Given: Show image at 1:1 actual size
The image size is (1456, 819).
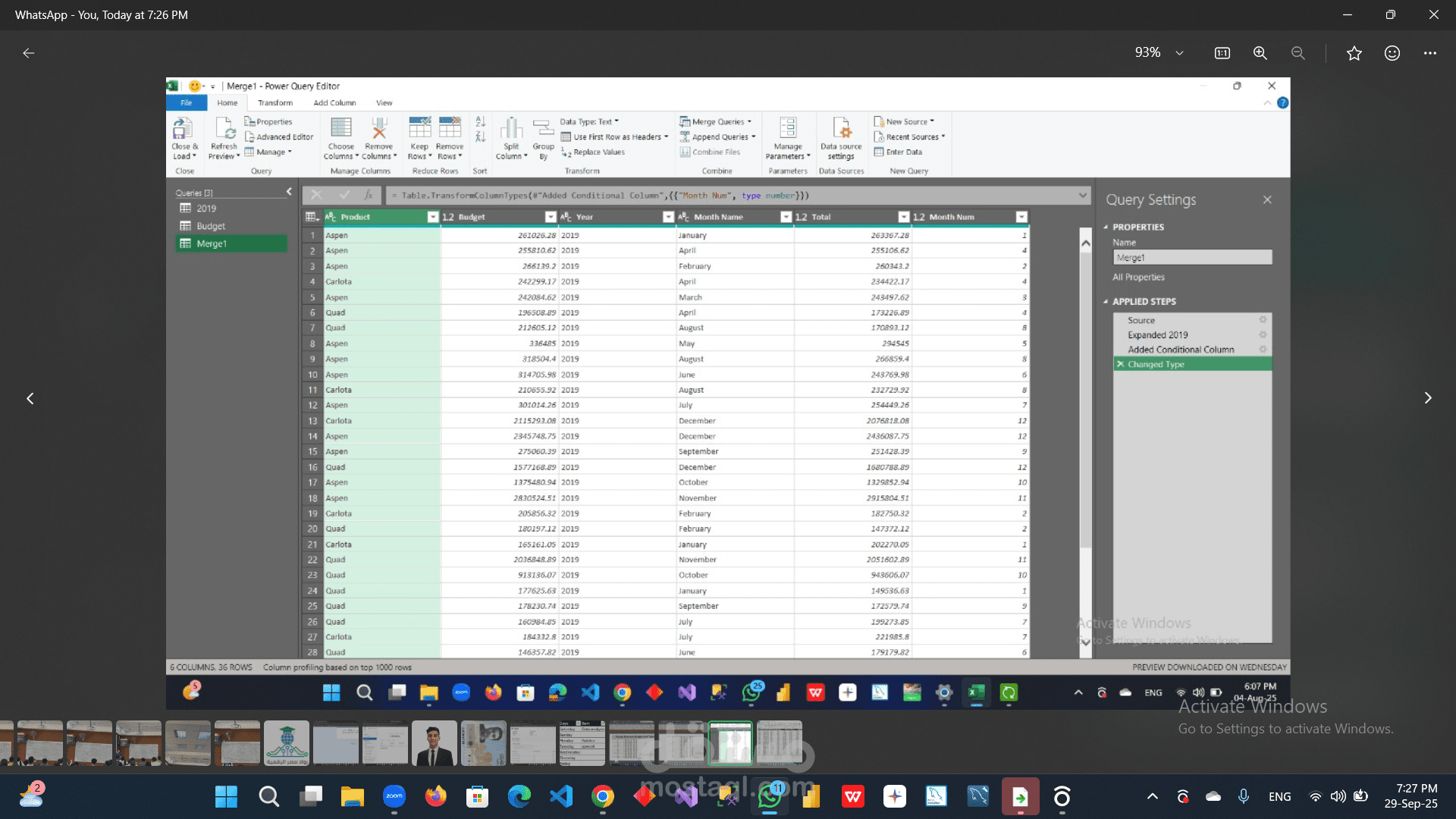Looking at the screenshot, I should [1222, 53].
